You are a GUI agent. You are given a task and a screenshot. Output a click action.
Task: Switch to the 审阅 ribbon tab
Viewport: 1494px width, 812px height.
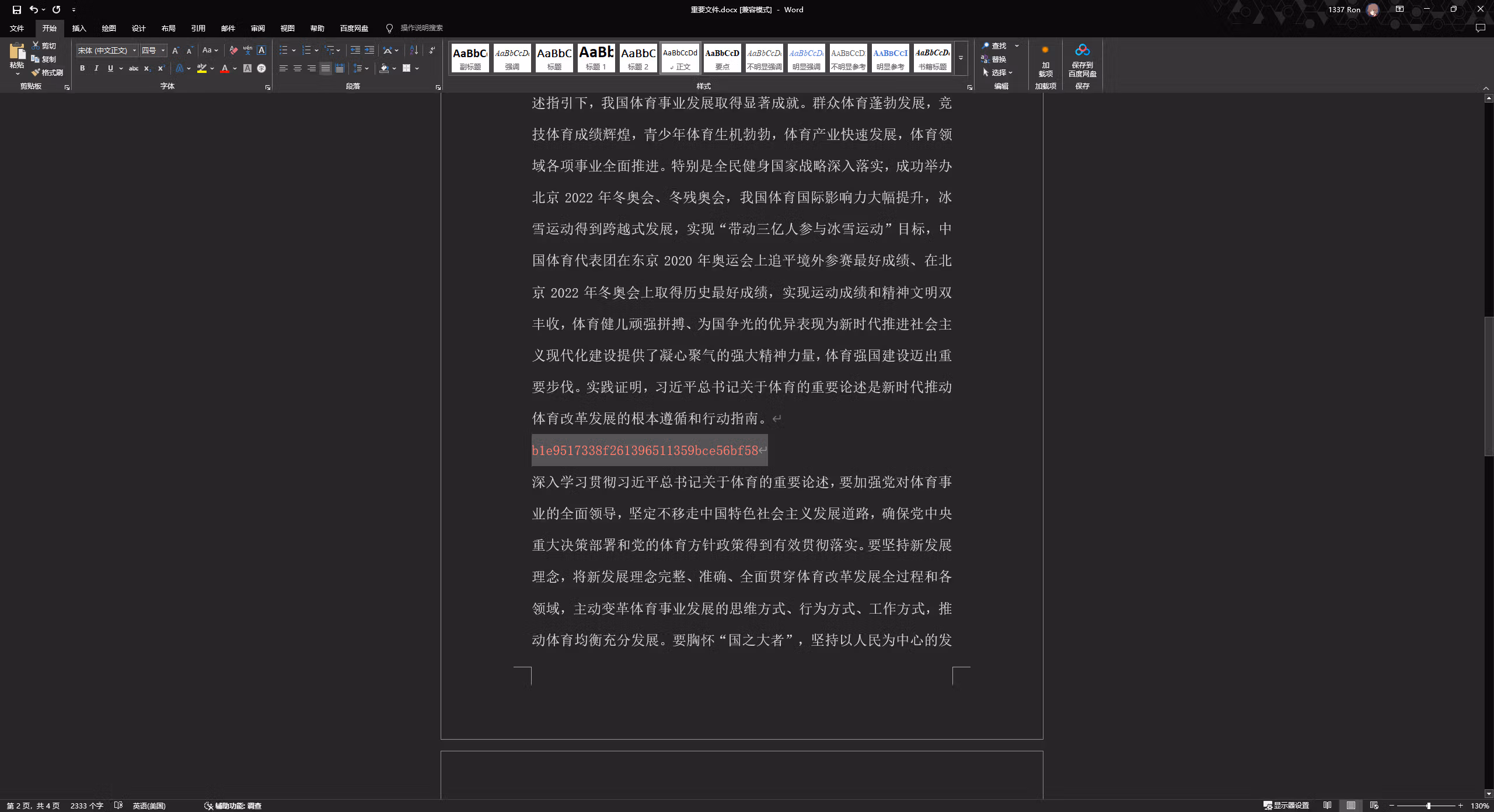coord(258,28)
